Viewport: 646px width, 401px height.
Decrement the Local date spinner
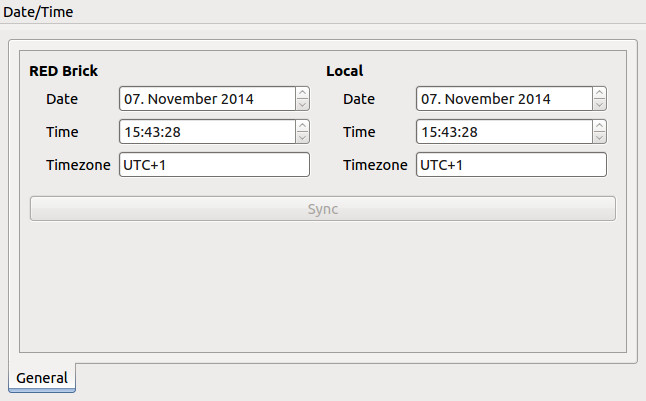point(599,104)
